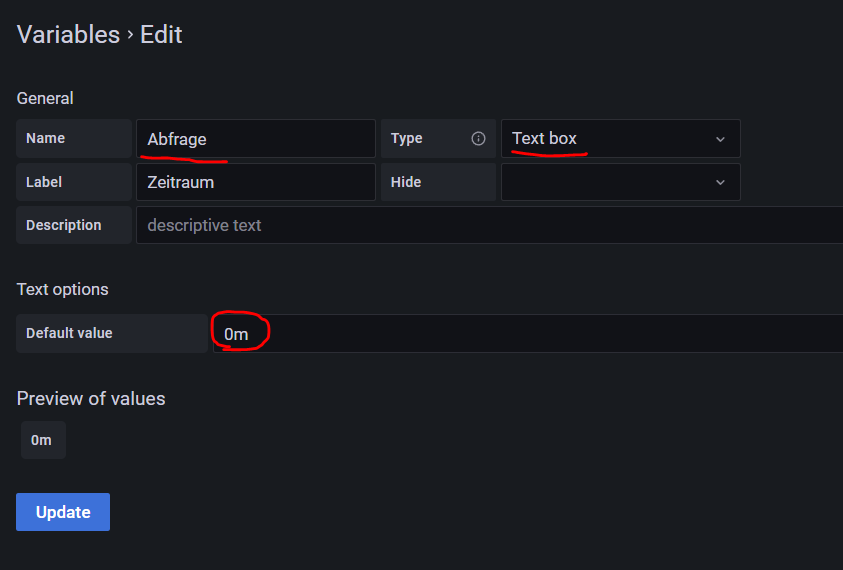Click the chevron arrow in the Type selector
843x570 pixels.
(x=720, y=139)
